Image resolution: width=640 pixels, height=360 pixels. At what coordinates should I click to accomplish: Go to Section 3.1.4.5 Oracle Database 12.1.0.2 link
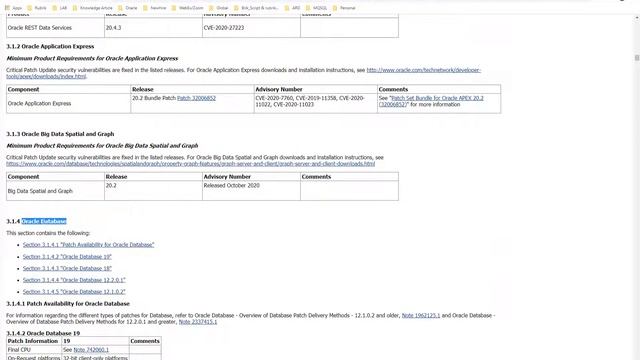coord(74,292)
